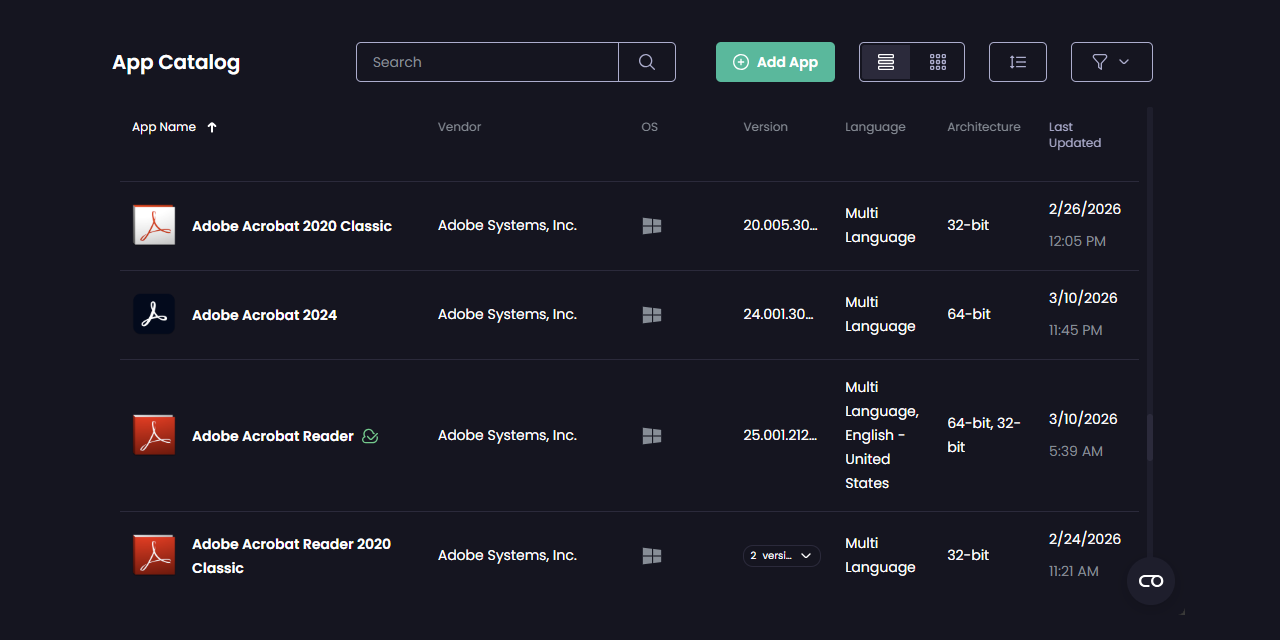1280x640 pixels.
Task: Switch to grid view layout
Action: (937, 62)
